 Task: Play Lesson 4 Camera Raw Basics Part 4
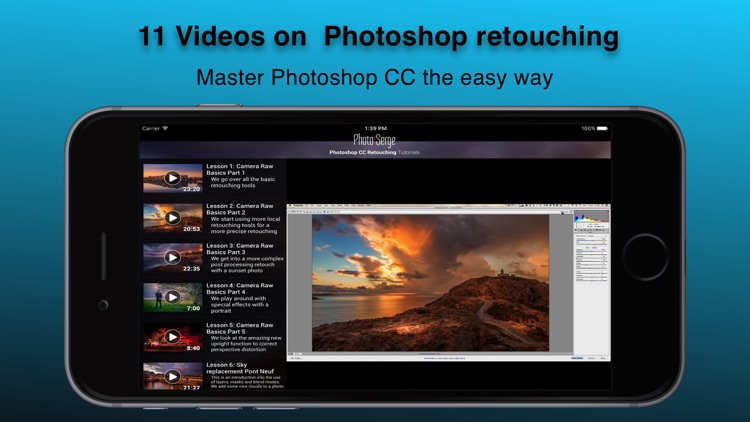(172, 297)
